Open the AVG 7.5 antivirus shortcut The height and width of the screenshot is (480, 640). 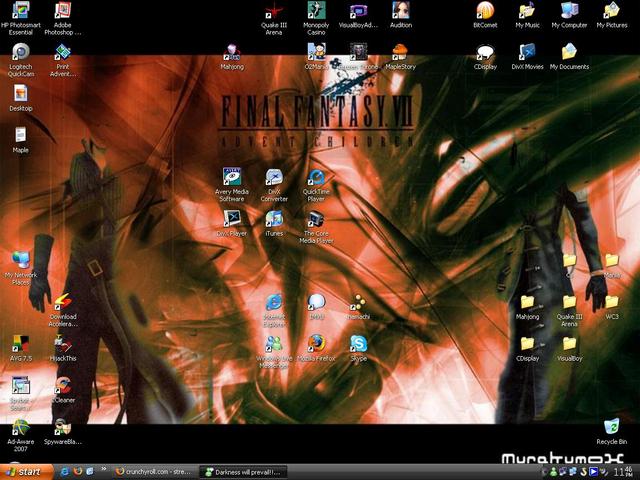[20, 348]
